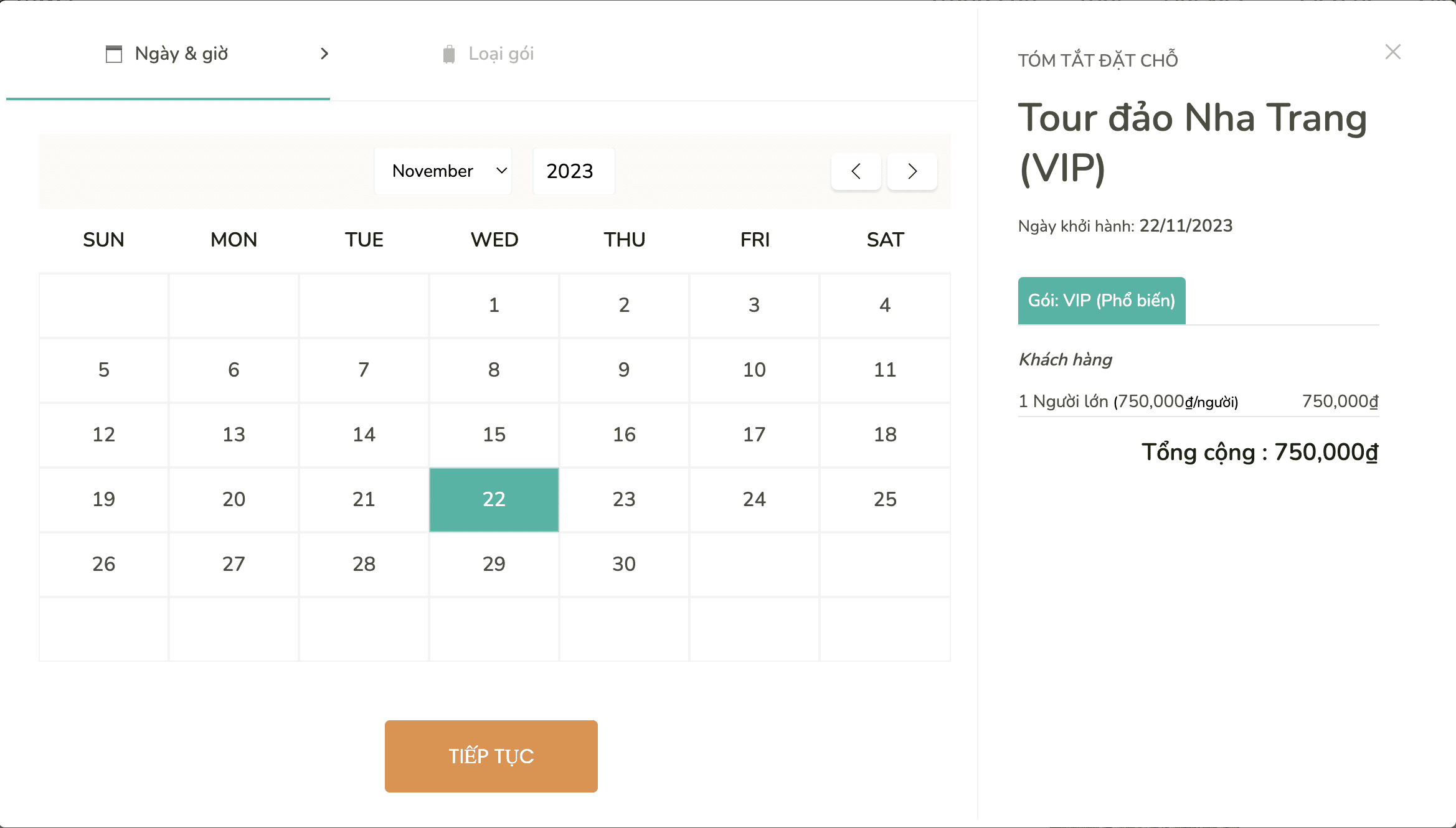Select November 1 in the calendar
The height and width of the screenshot is (828, 1456).
[x=494, y=305]
